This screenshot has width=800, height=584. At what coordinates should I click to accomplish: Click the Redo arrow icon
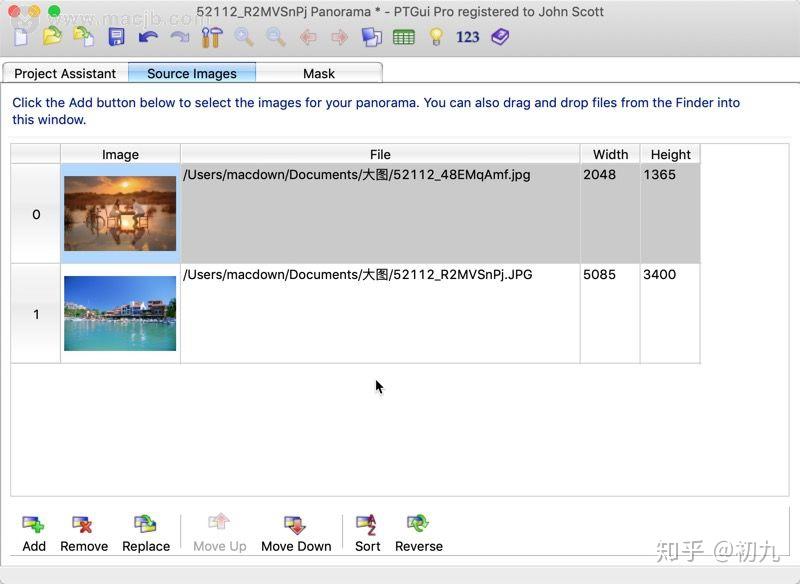point(178,37)
